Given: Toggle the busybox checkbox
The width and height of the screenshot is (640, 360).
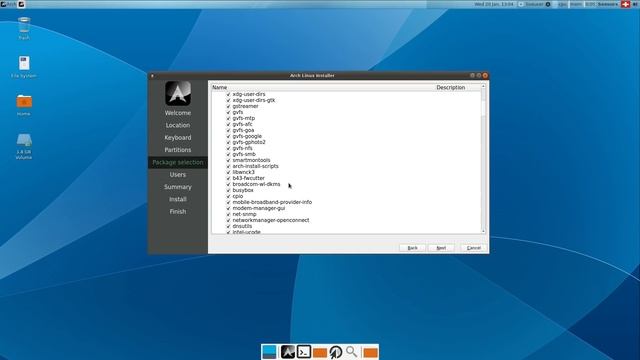Looking at the screenshot, I should [x=229, y=190].
